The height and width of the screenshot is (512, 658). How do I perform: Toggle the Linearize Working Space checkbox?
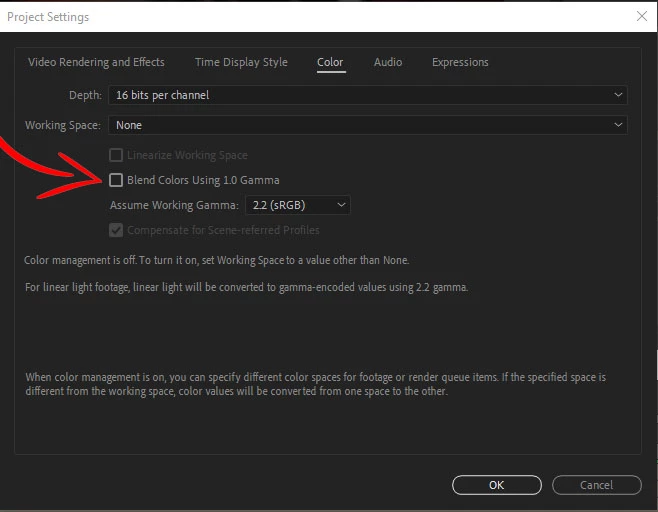pos(116,155)
